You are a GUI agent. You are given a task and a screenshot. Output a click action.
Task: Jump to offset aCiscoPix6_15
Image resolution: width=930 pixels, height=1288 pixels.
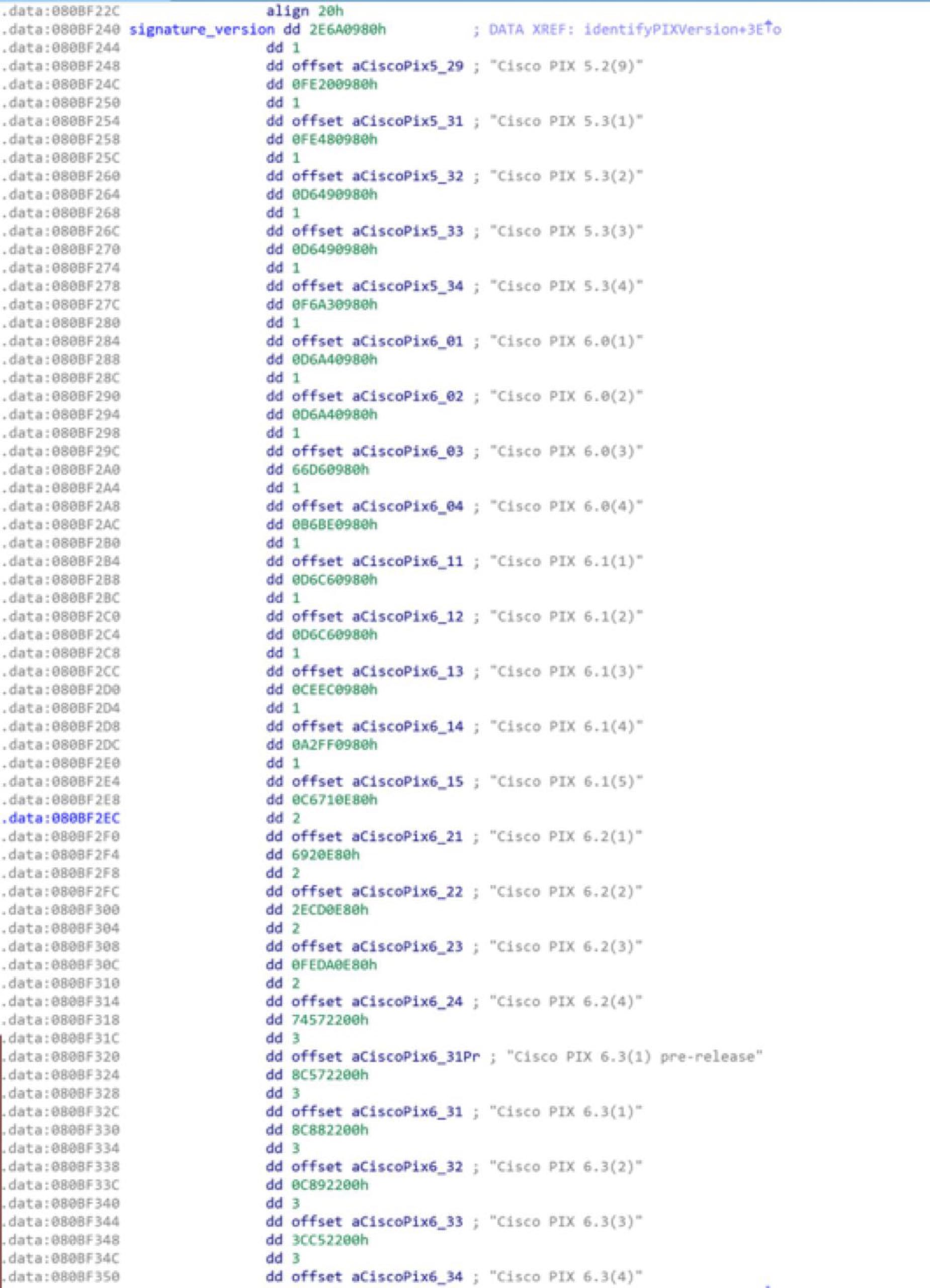tap(407, 781)
